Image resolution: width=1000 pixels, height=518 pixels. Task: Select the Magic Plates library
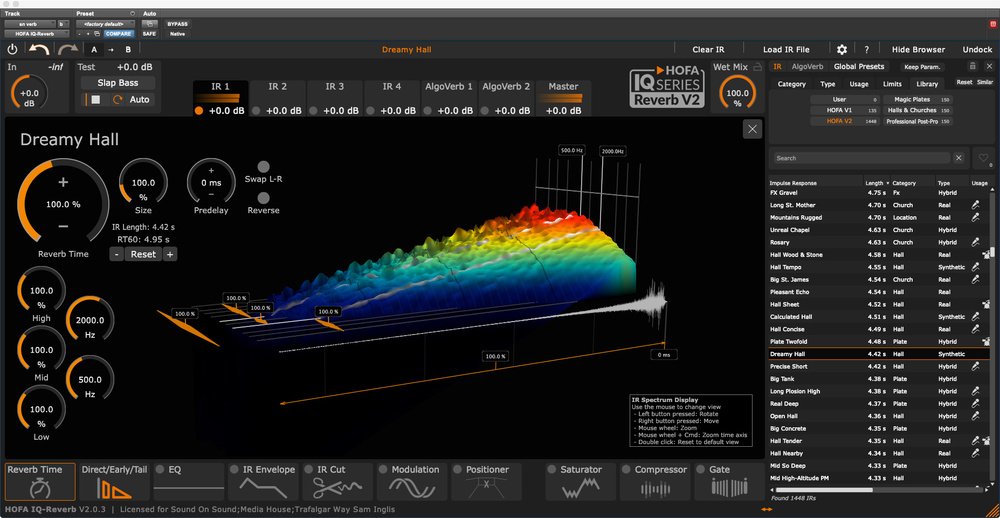click(x=918, y=100)
